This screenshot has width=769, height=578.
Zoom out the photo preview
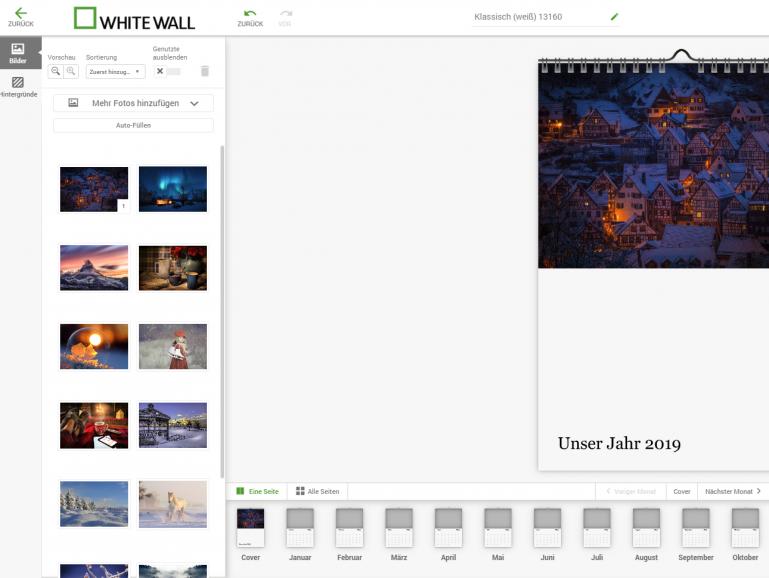[56, 72]
